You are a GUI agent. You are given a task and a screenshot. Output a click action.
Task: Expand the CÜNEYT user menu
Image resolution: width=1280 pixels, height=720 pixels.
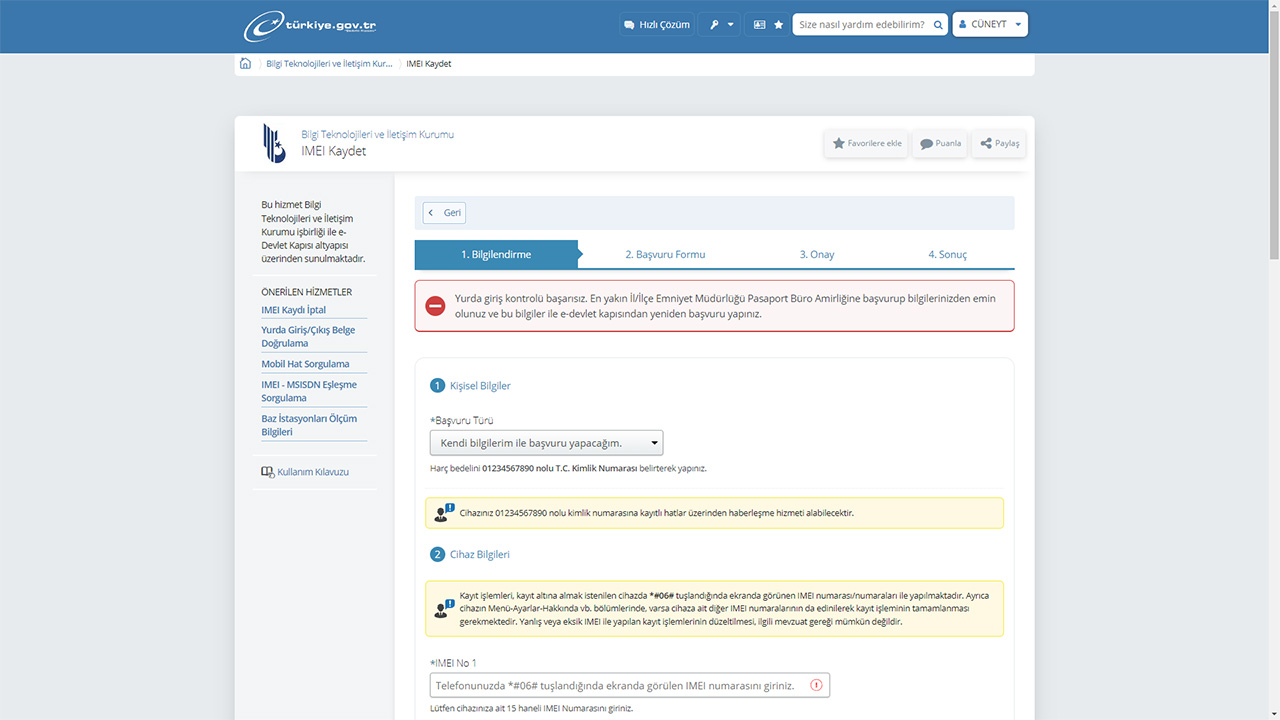[989, 25]
